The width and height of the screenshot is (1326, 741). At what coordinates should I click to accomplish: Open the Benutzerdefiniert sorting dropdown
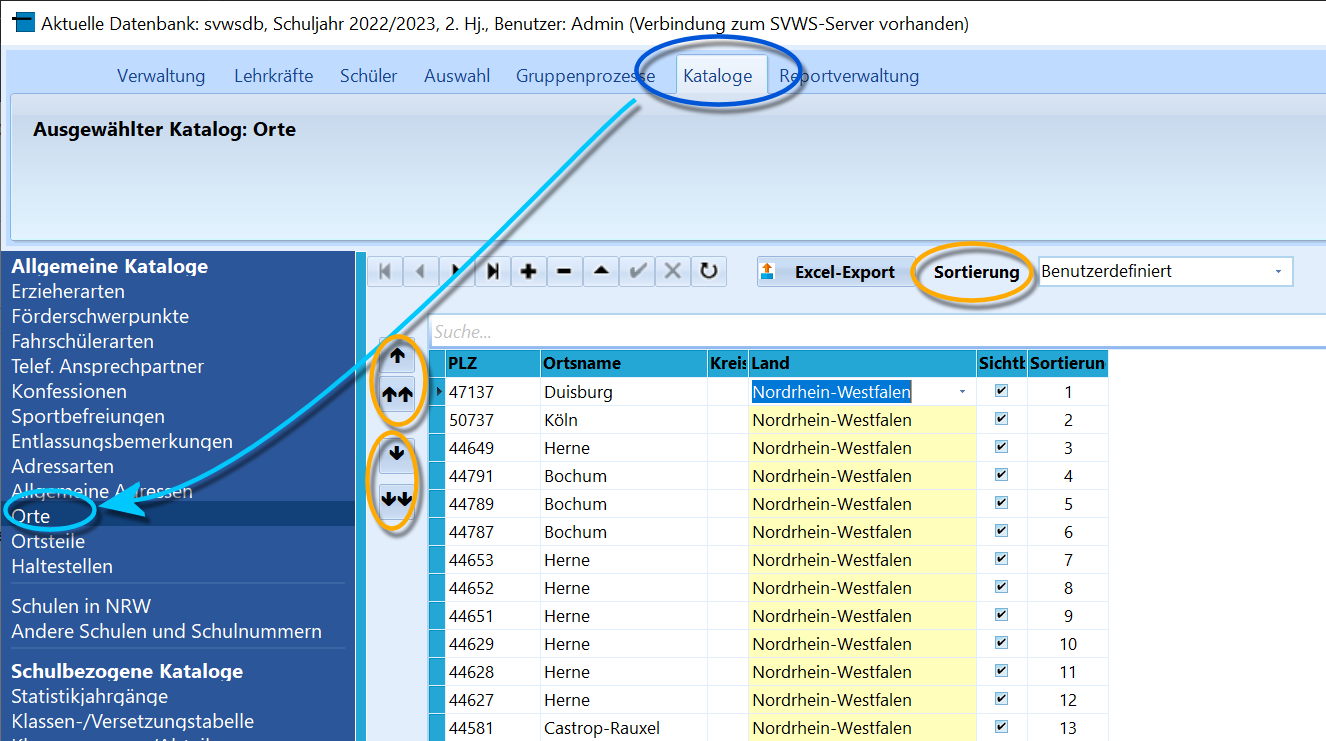coord(1166,272)
